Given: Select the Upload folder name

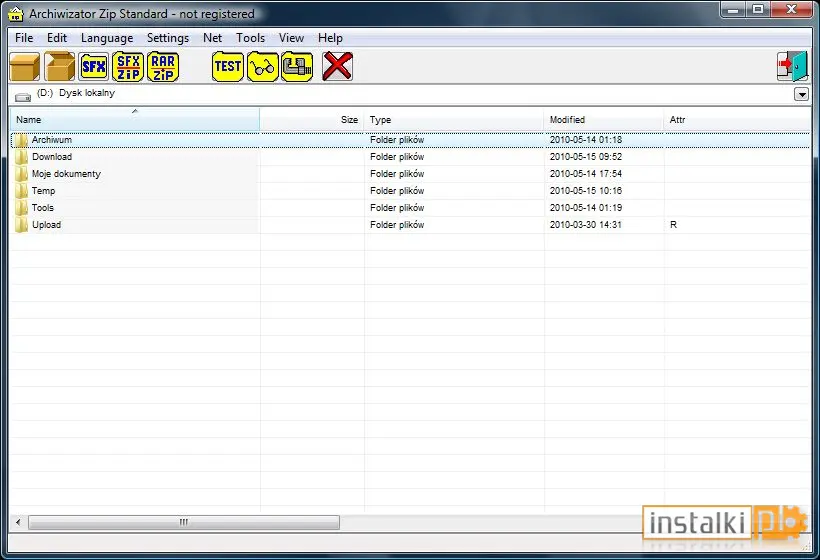Looking at the screenshot, I should (x=47, y=225).
